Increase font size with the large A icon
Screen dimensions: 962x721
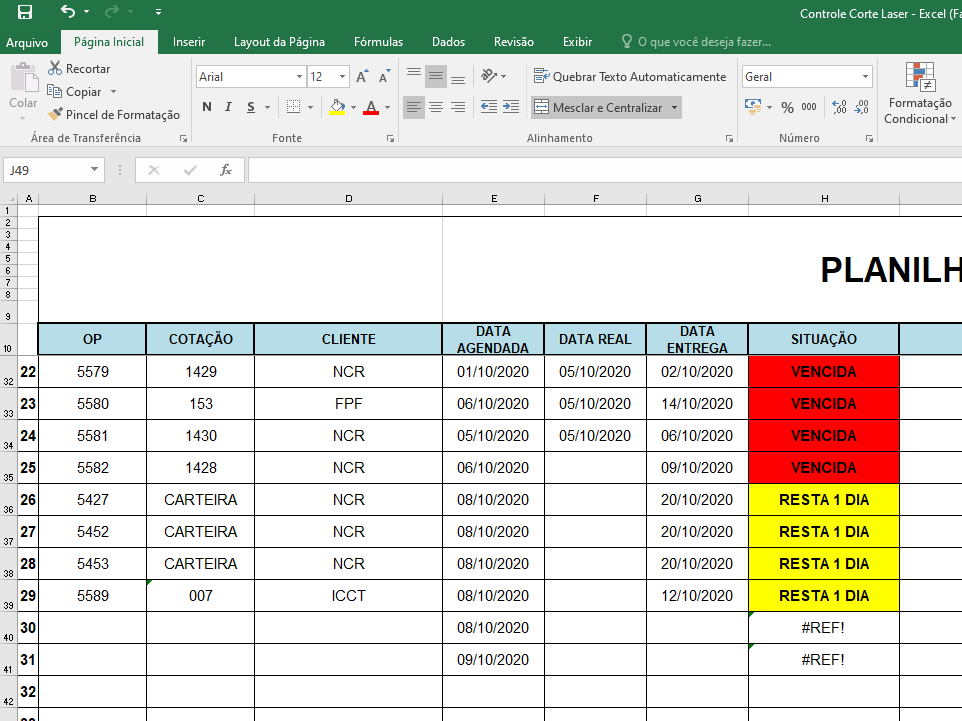(362, 76)
